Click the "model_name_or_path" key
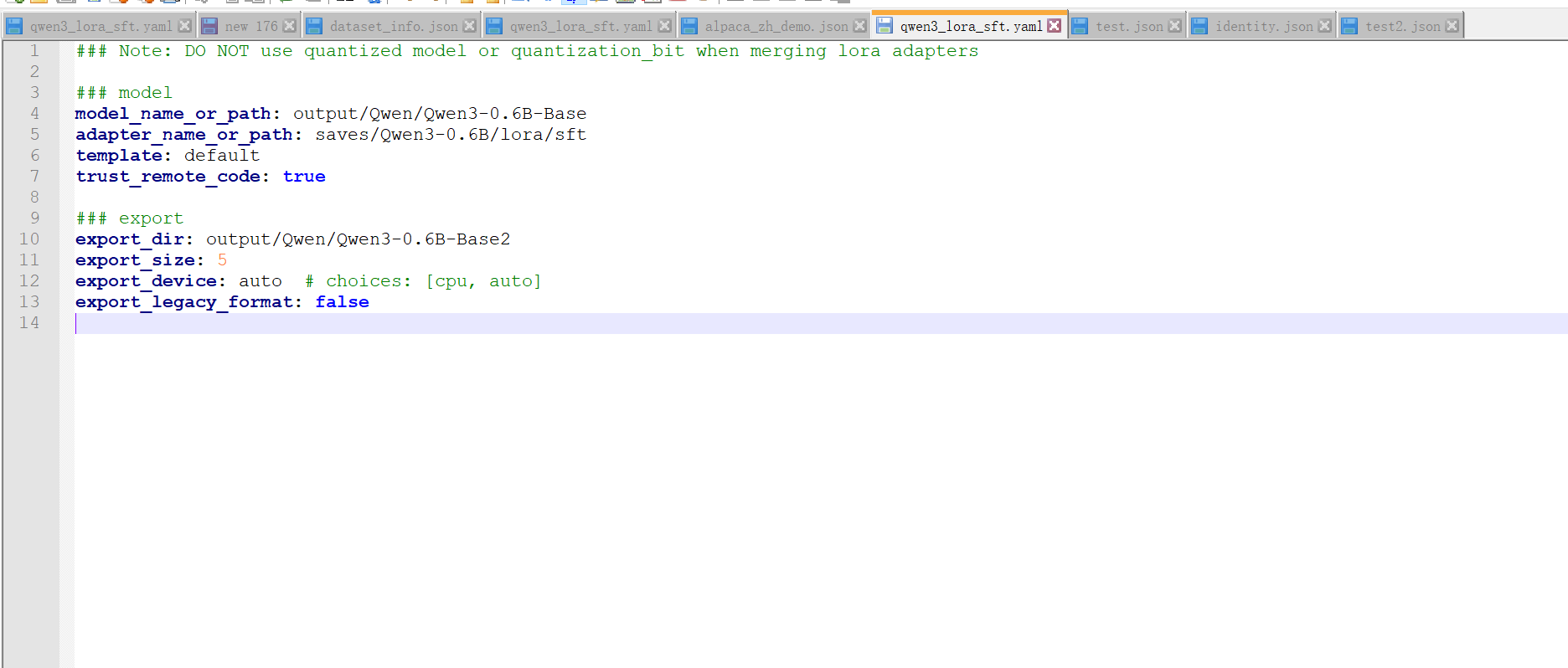This screenshot has width=1568, height=668. [173, 114]
